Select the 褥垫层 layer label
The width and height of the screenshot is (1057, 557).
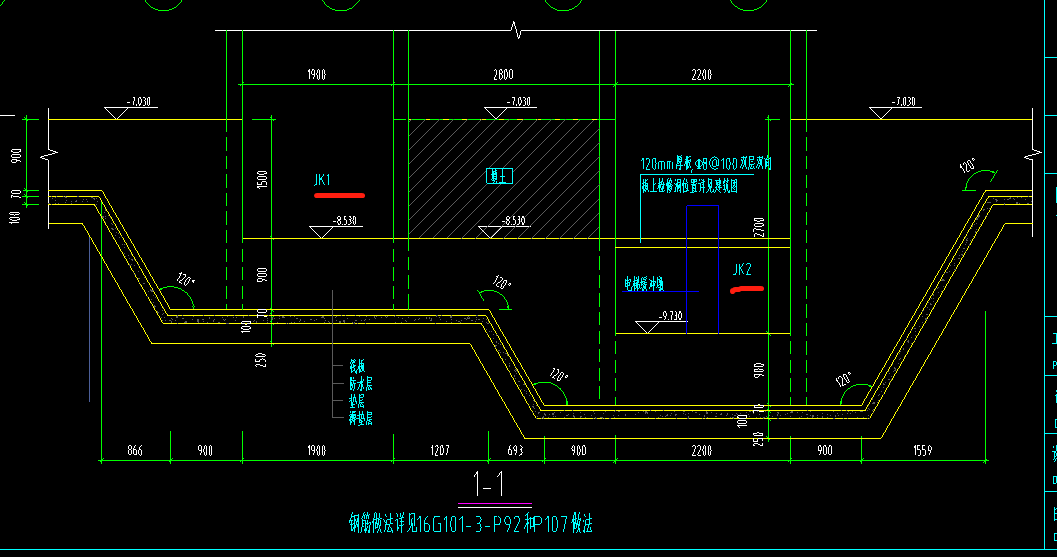361,419
